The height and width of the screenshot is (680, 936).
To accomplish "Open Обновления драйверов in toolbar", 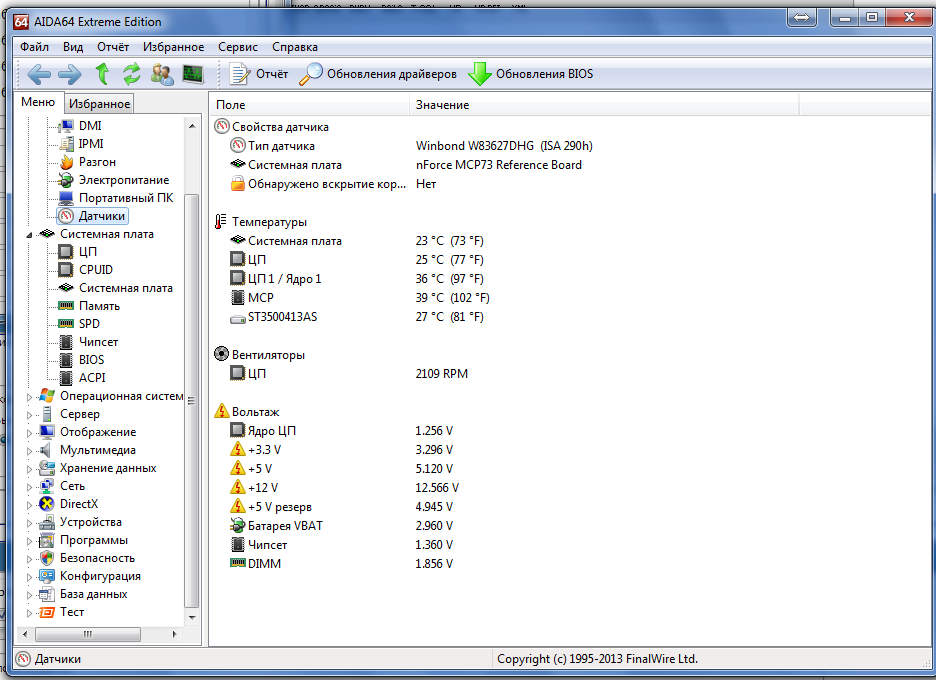I will (378, 74).
